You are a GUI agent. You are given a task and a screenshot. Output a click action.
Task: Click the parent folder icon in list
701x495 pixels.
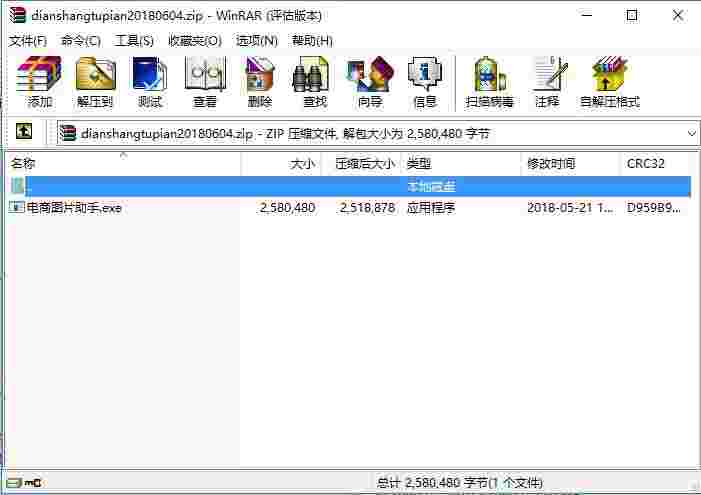coord(18,186)
